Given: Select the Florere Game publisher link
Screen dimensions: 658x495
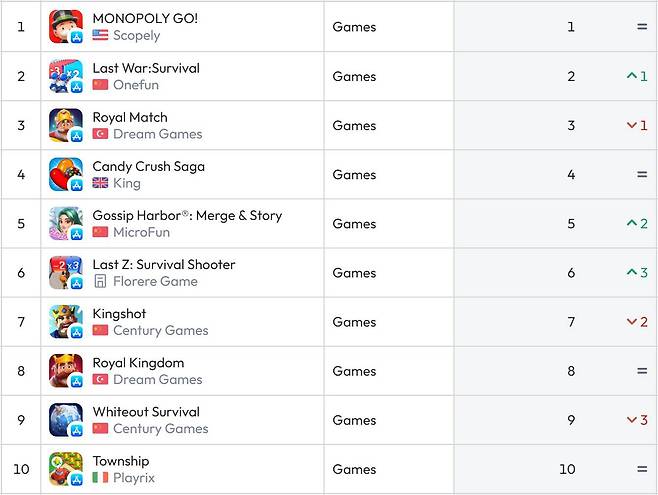Looking at the screenshot, I should (x=155, y=281).
